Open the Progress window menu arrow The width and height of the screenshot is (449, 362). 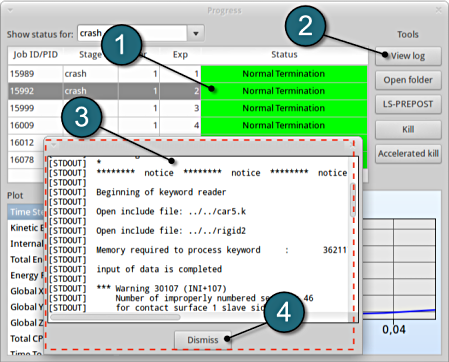[10, 10]
